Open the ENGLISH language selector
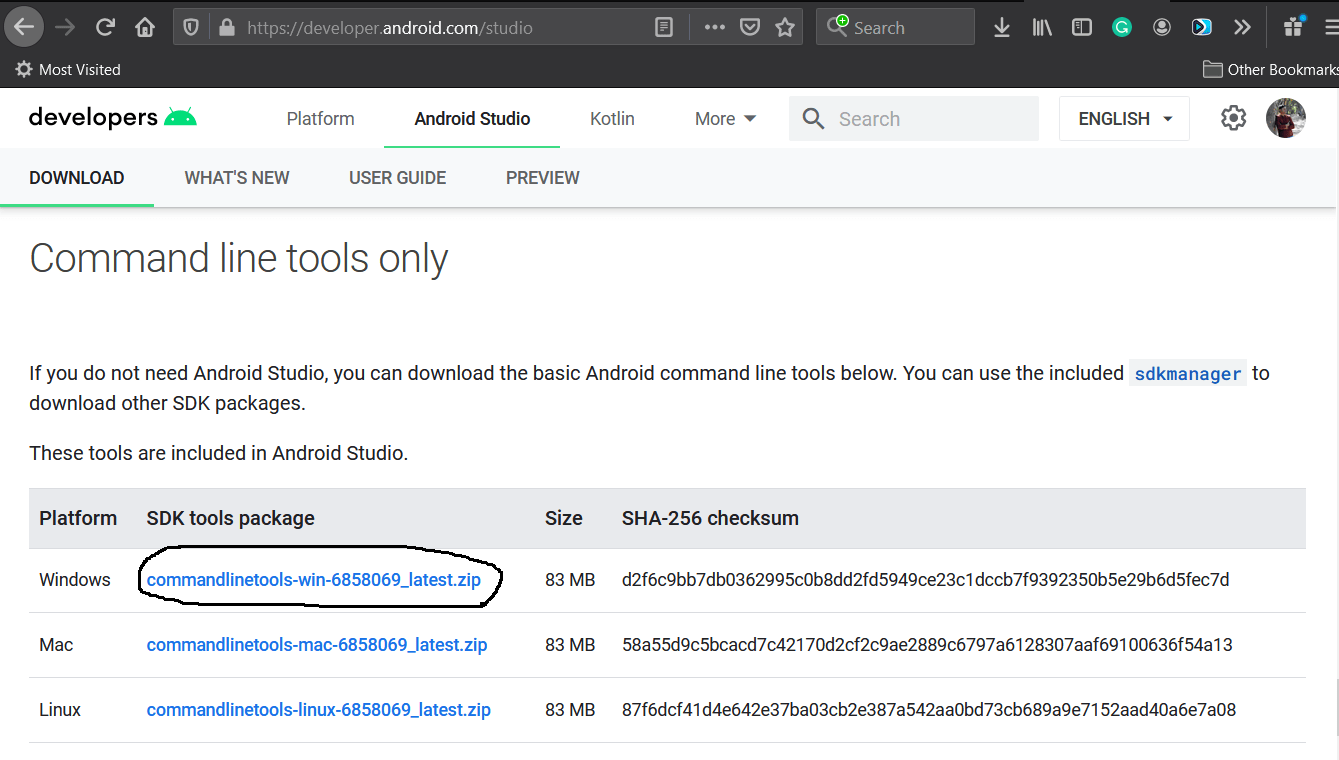This screenshot has height=760, width=1339. pyautogui.click(x=1123, y=118)
